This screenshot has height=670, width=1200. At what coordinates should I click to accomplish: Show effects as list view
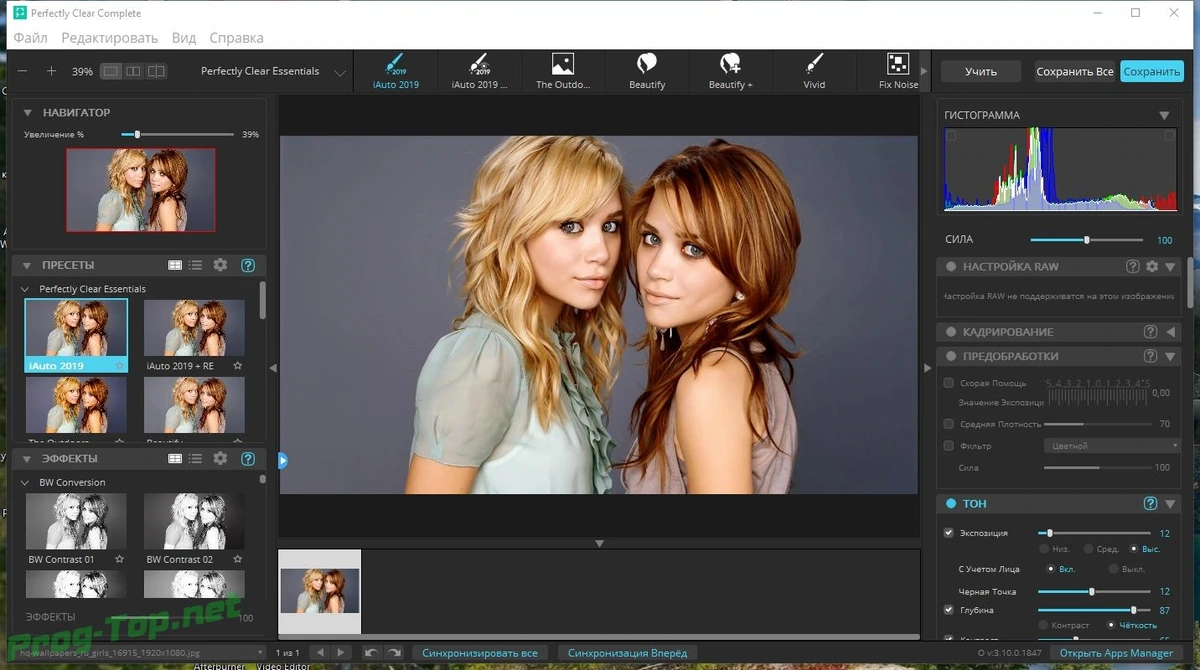click(195, 458)
